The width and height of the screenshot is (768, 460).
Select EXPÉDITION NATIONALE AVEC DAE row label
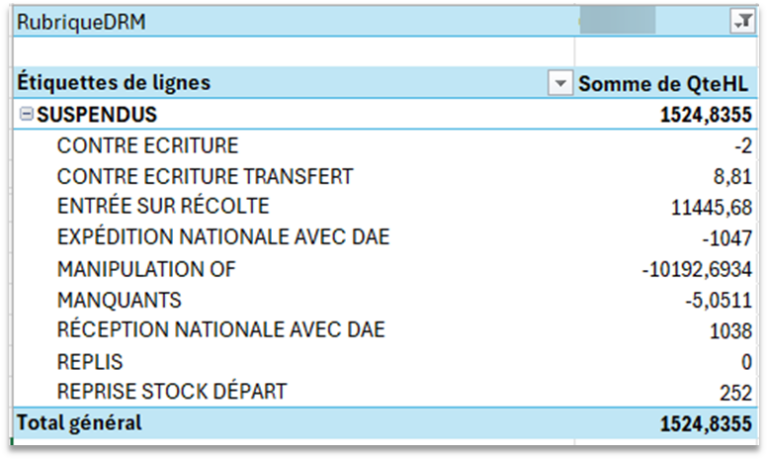pyautogui.click(x=223, y=238)
